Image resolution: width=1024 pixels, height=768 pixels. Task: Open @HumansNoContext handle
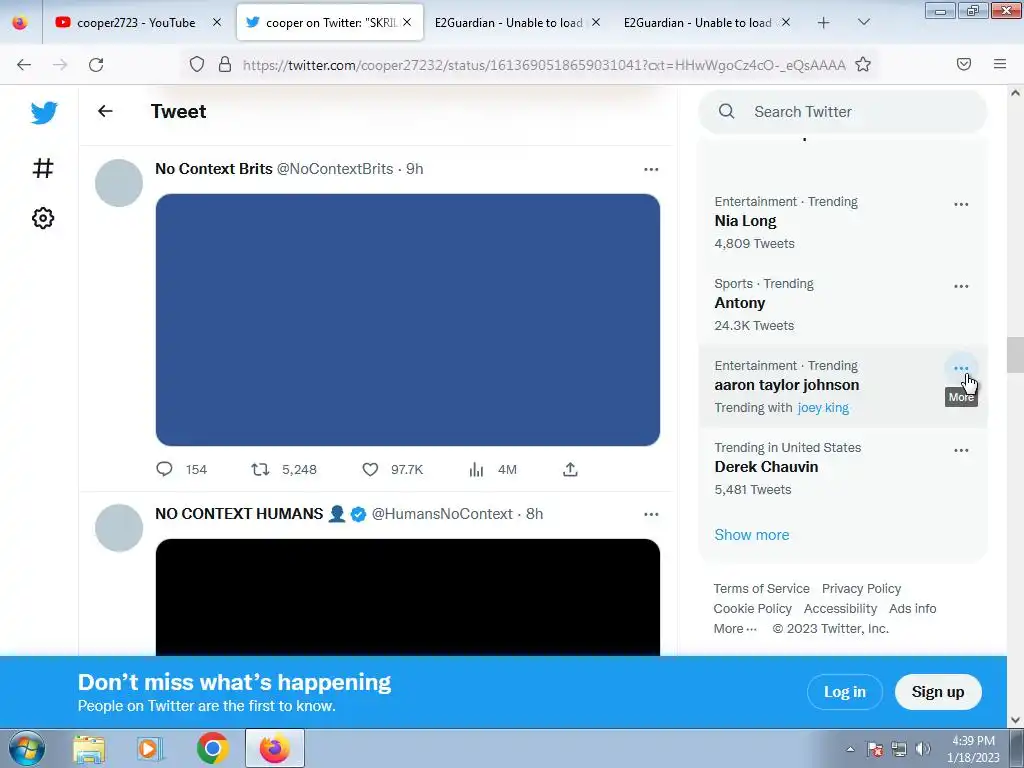[442, 514]
